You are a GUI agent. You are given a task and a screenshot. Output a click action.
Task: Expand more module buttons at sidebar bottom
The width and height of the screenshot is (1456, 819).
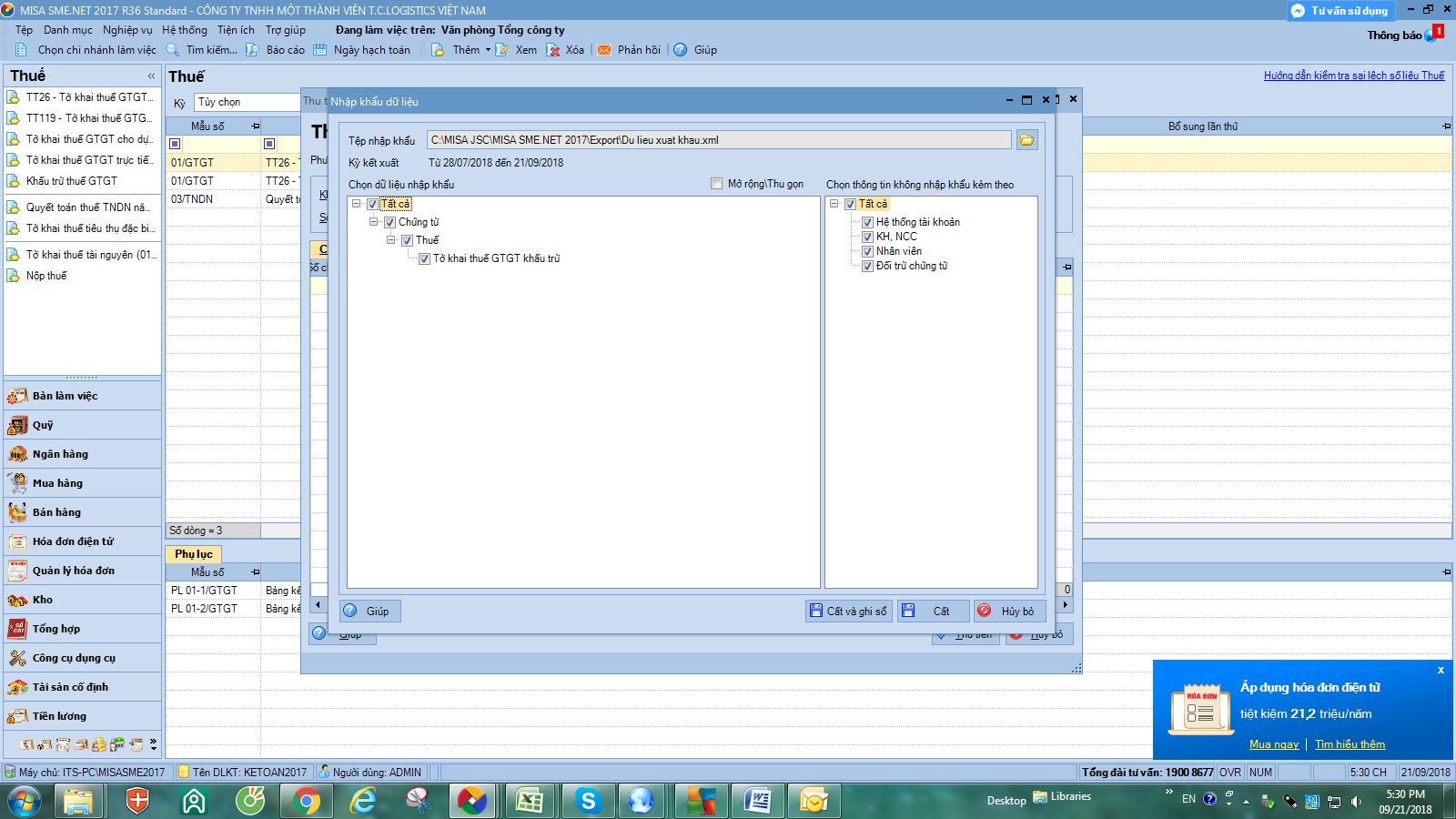(x=153, y=744)
